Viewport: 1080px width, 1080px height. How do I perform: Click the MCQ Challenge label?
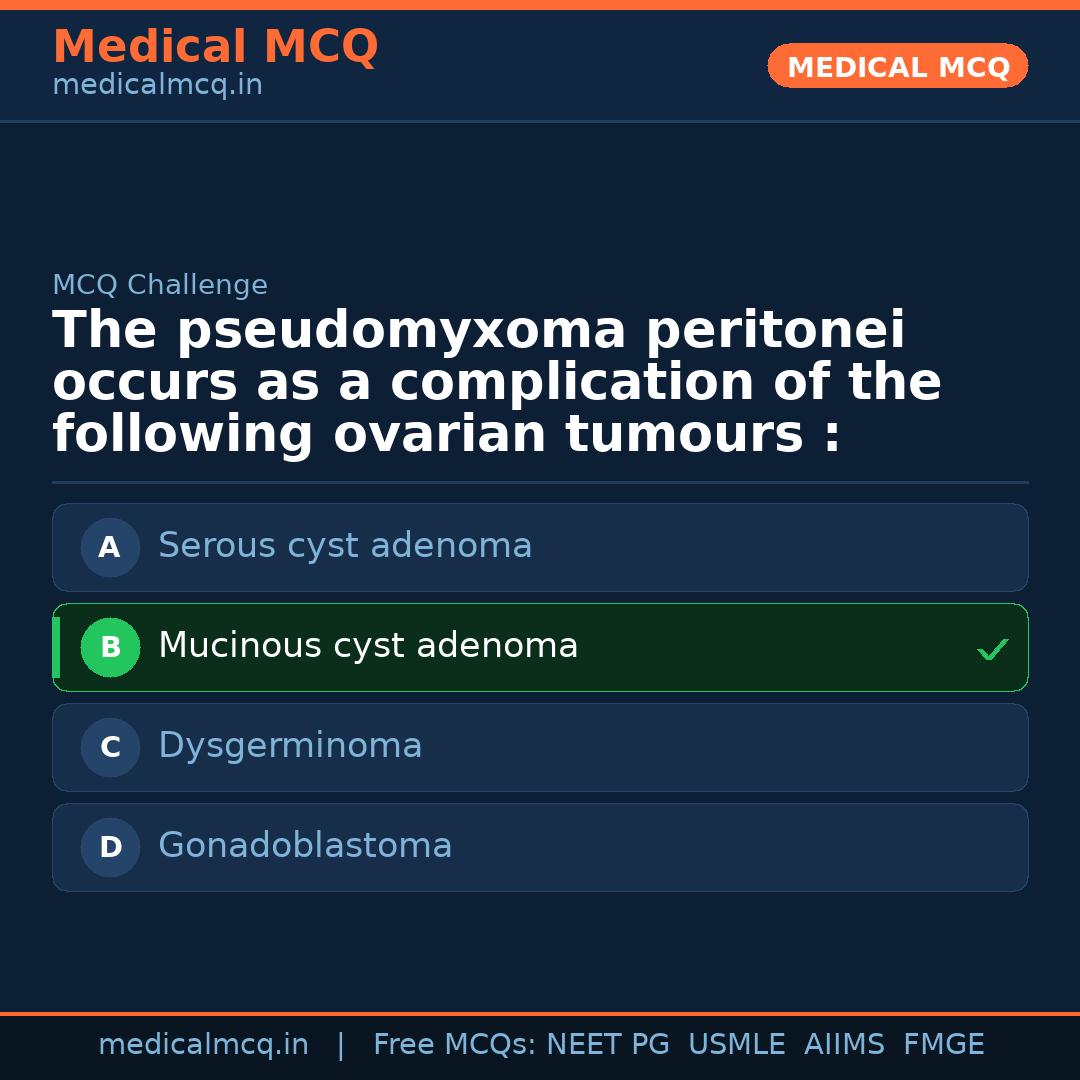click(x=160, y=285)
